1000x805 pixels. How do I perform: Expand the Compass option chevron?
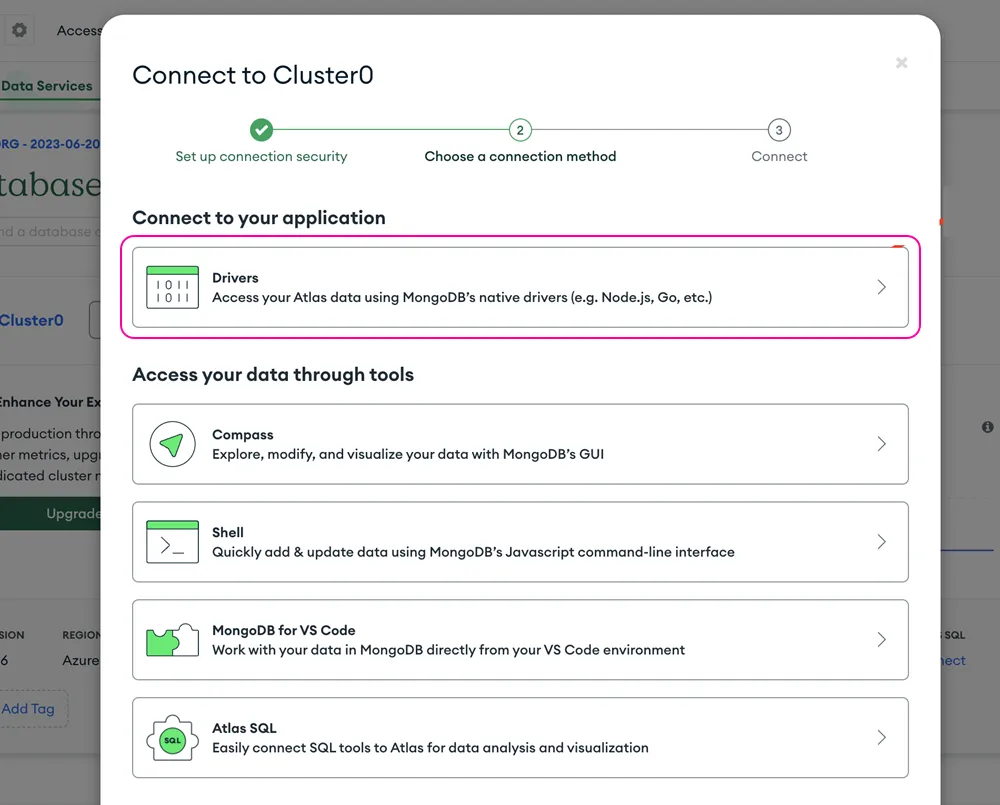881,444
